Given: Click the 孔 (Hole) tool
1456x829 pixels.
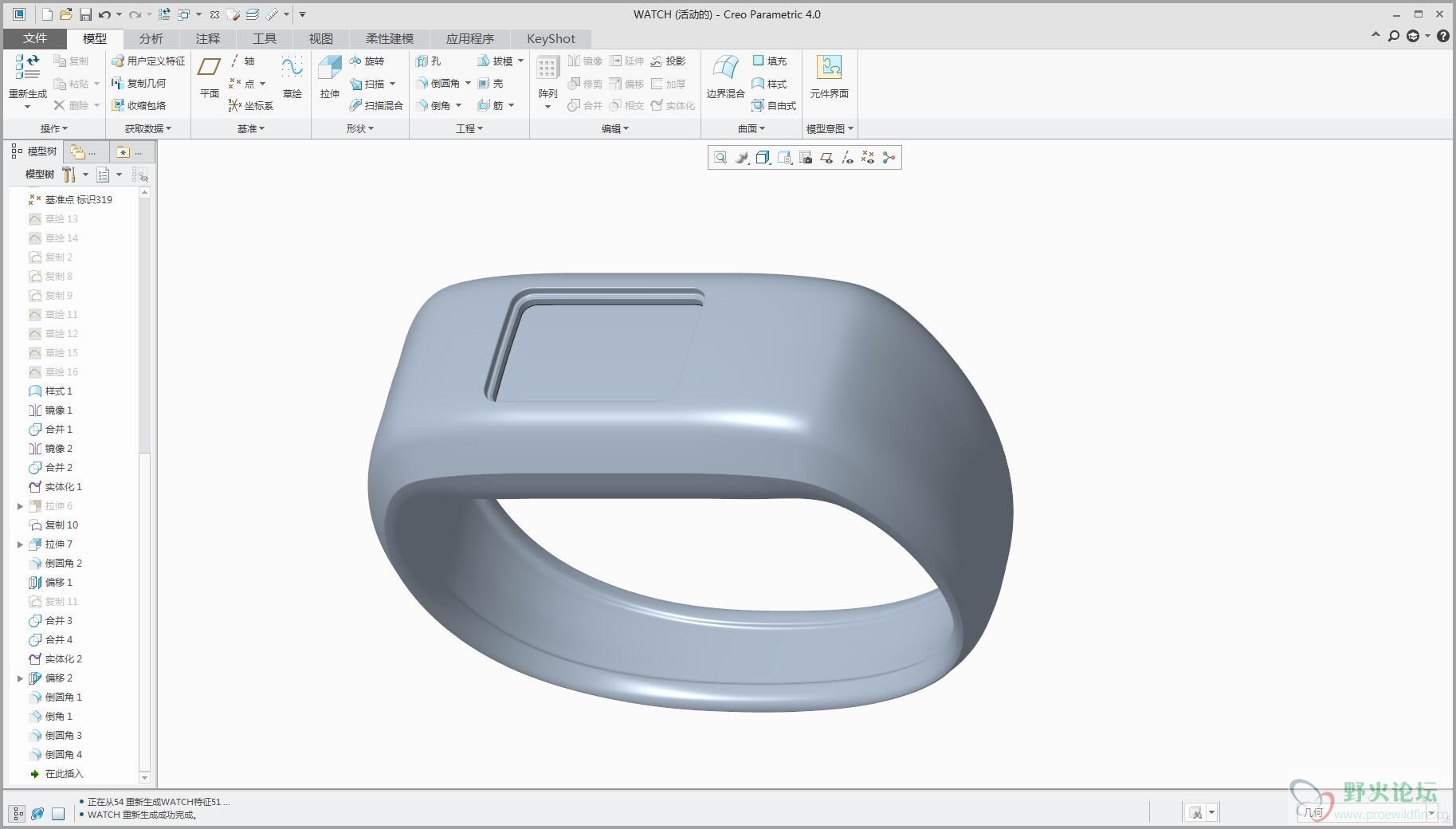Looking at the screenshot, I should tap(428, 61).
